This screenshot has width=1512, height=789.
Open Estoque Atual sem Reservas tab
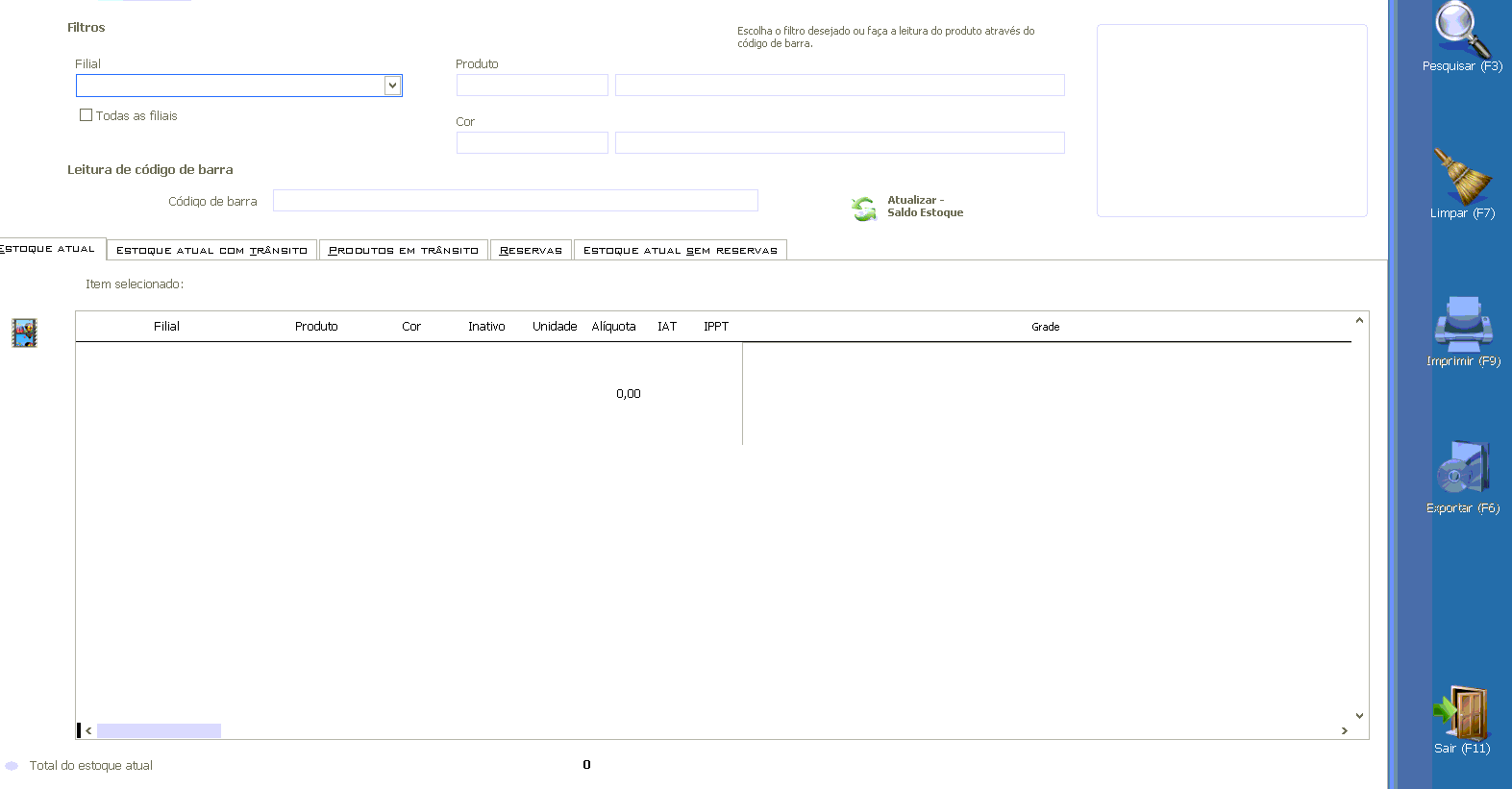click(x=680, y=251)
